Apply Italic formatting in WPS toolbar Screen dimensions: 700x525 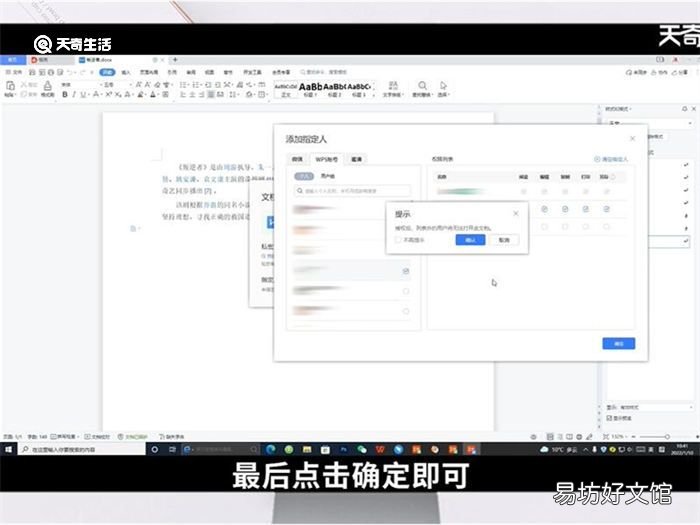(x=74, y=94)
